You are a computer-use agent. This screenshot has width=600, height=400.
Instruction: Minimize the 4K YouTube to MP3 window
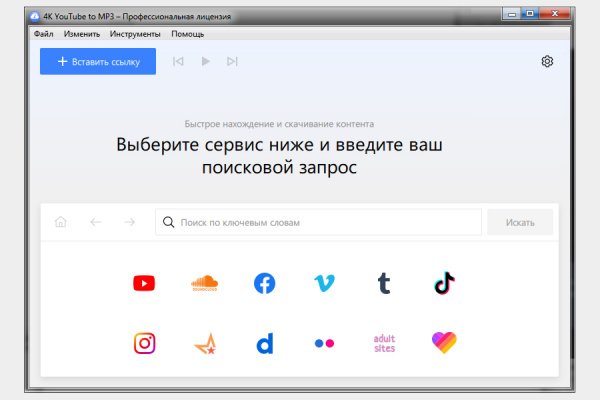(512, 14)
